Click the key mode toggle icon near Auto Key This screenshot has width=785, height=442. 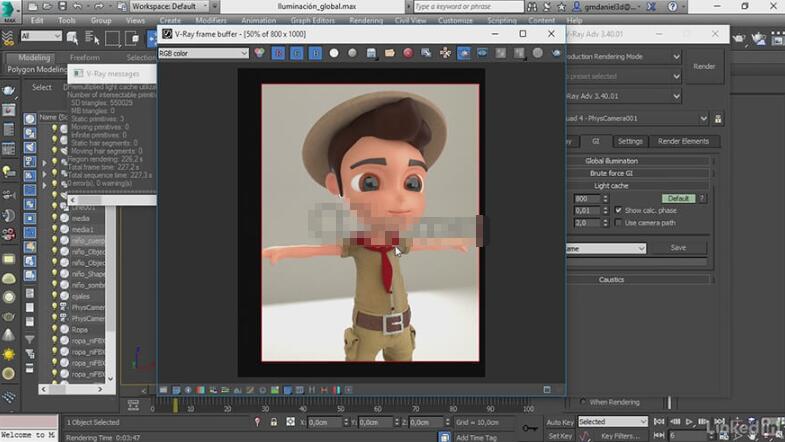(530, 428)
